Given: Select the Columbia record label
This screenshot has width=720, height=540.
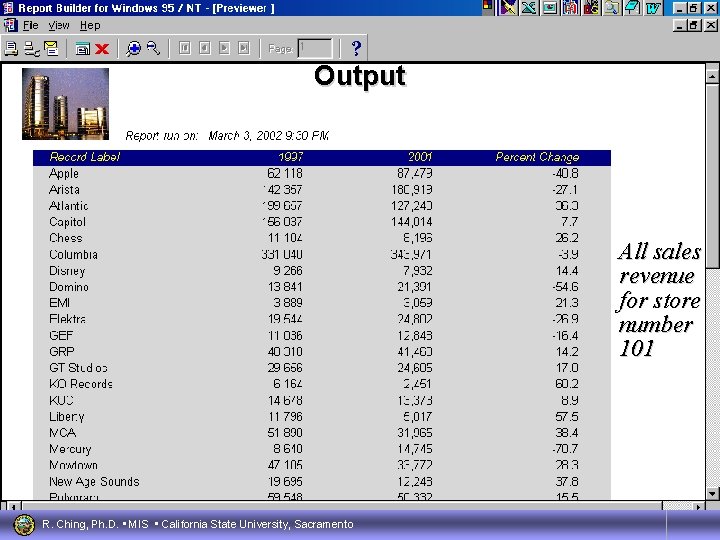Looking at the screenshot, I should point(73,254).
